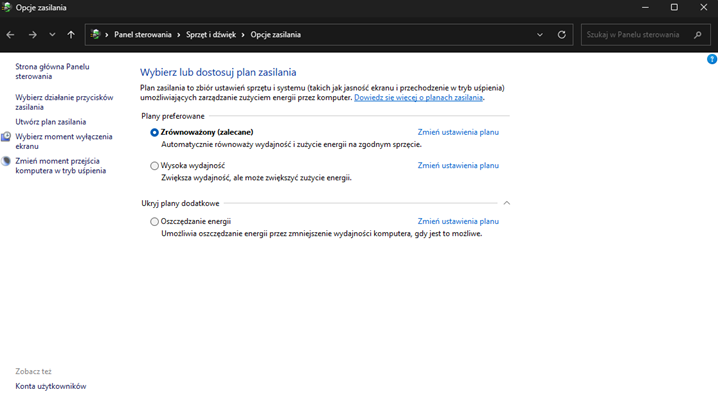Maximize the Opcje zasilania window
Screen dimensions: 718x401
674,7
